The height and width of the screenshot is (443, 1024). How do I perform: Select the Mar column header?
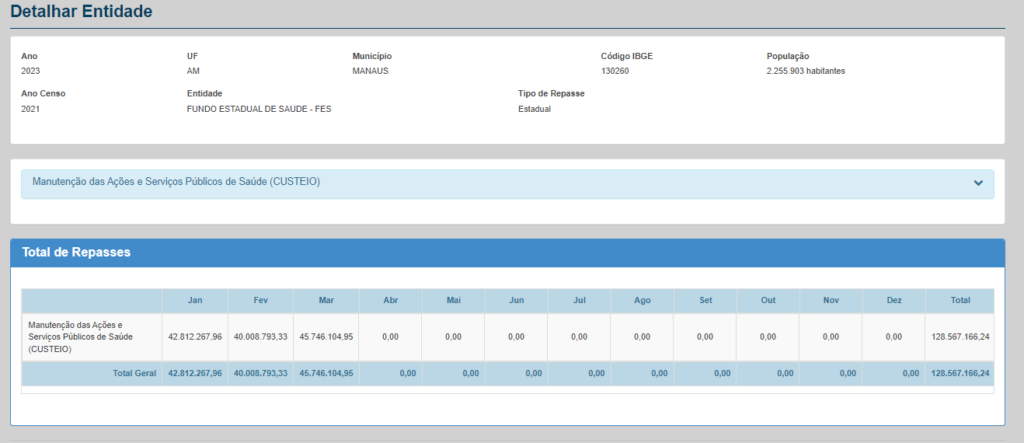click(326, 300)
